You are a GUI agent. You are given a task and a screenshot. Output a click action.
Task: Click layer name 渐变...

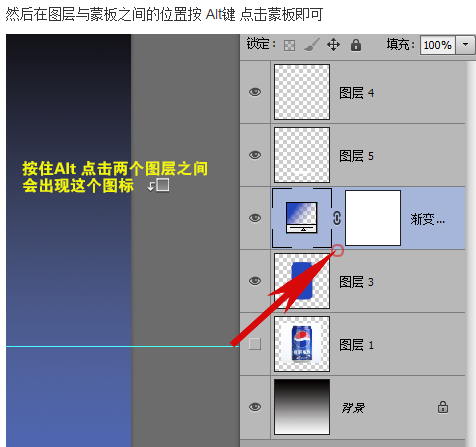point(427,219)
